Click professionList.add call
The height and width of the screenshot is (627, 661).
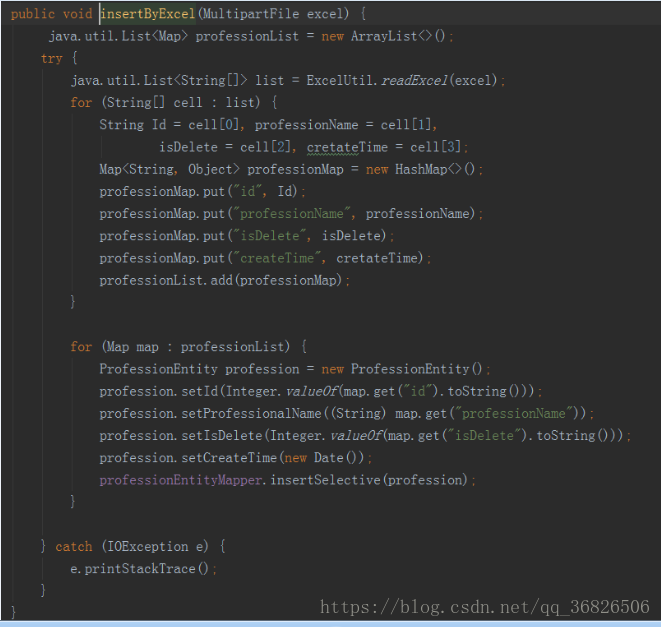tap(220, 280)
